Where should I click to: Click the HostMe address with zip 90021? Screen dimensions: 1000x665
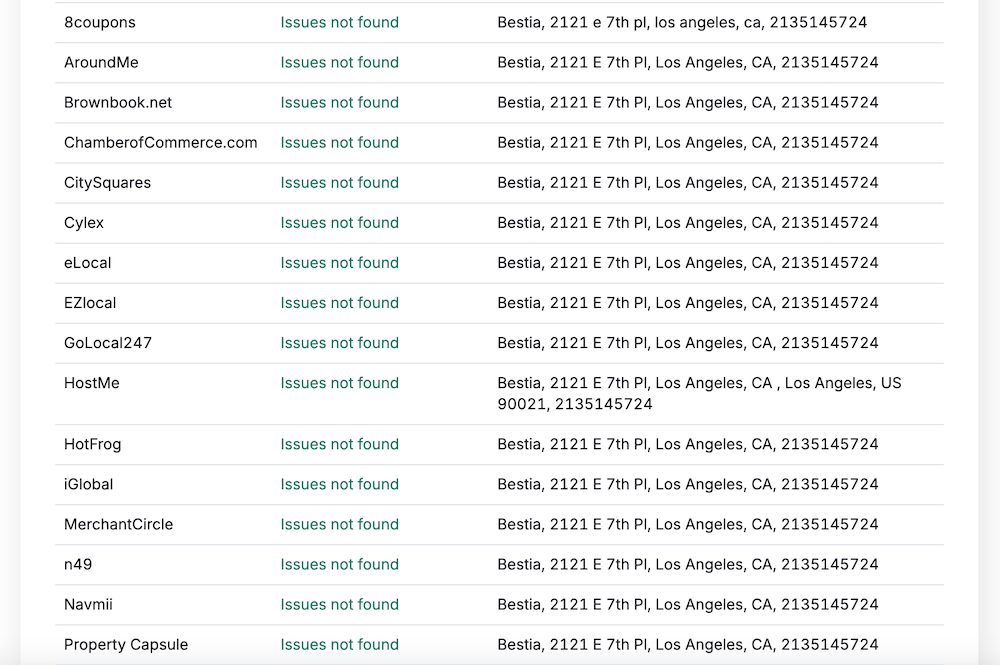pos(699,393)
